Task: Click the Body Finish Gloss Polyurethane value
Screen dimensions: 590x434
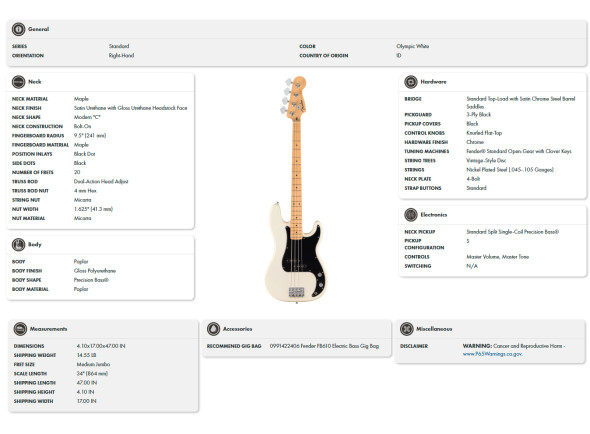Action: (95, 271)
